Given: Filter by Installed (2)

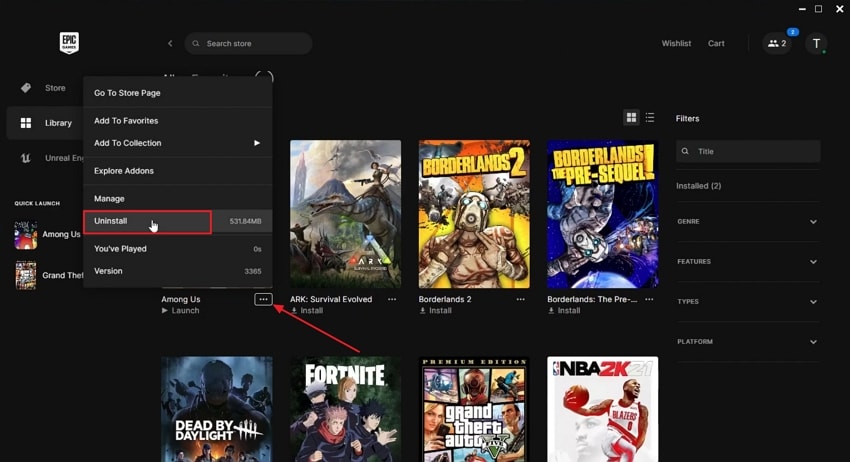Looking at the screenshot, I should click(698, 186).
